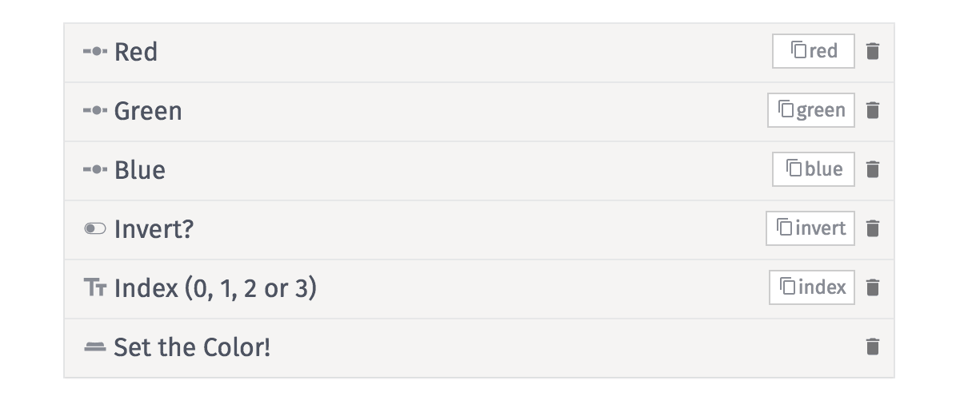Click the toggle icon beside Invert?
This screenshot has height=404, width=960.
pyautogui.click(x=95, y=229)
